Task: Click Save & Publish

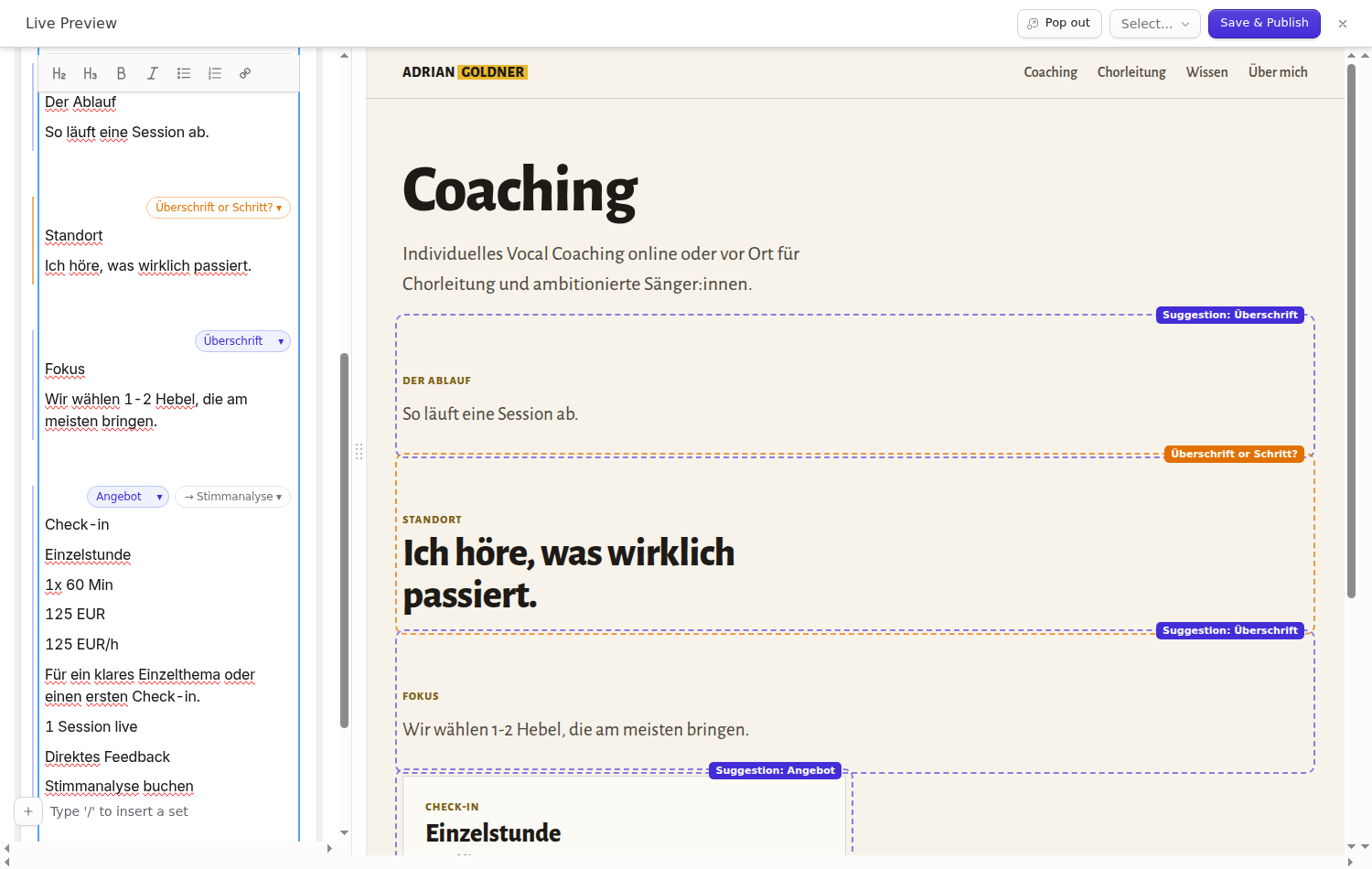Action: coord(1264,24)
